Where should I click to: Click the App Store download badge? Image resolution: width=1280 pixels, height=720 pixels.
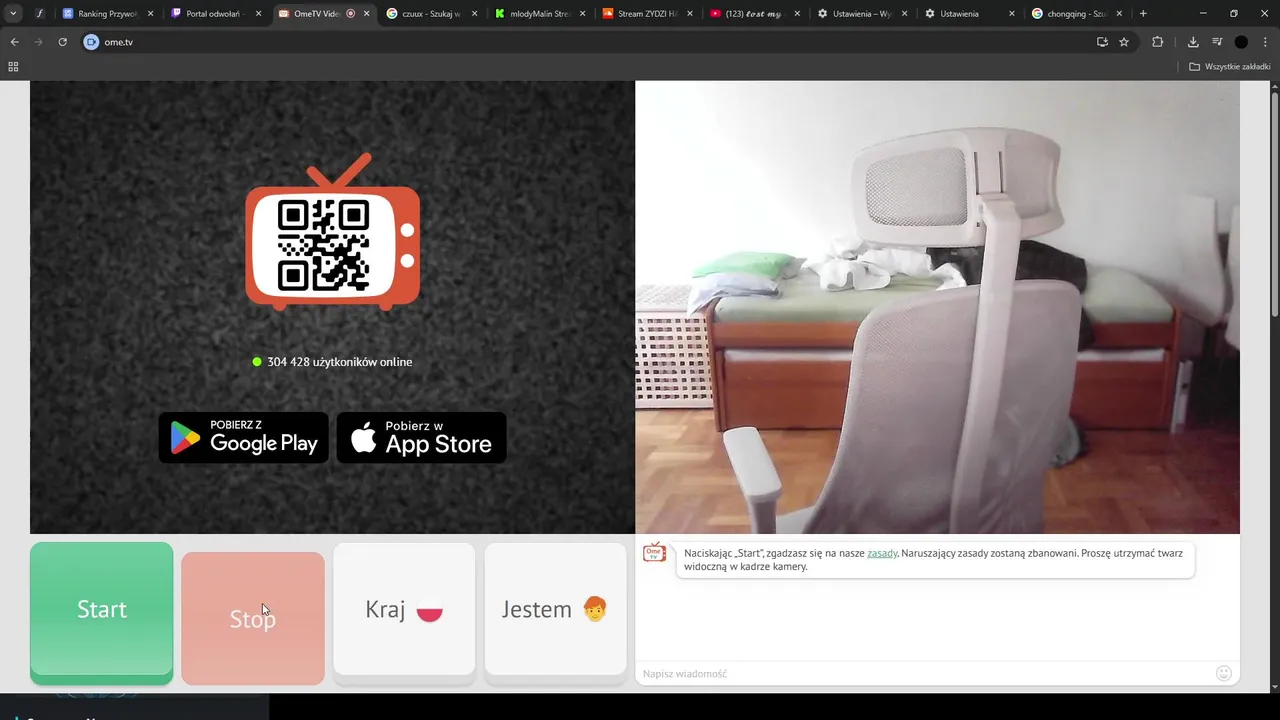point(421,437)
